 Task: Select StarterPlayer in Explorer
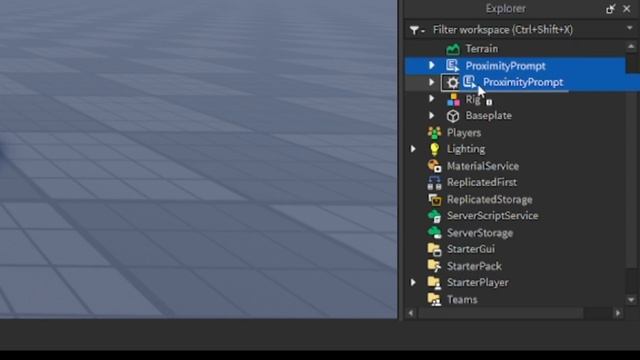[478, 282]
